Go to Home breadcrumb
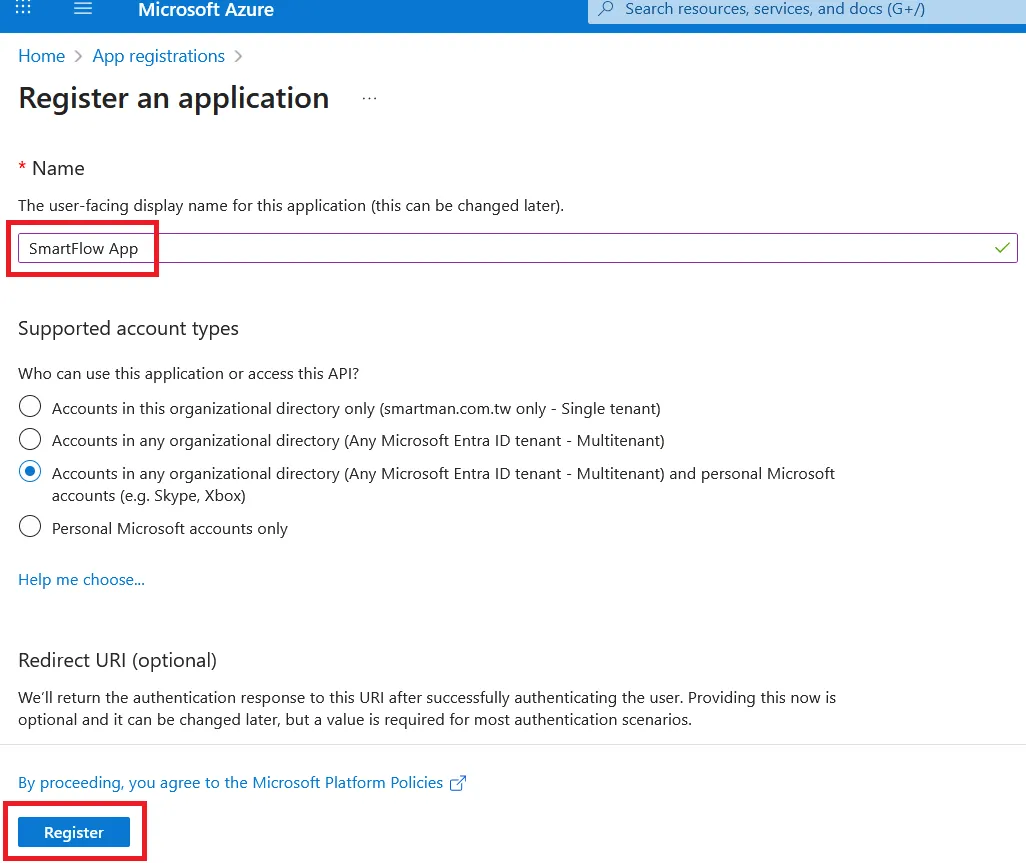Viewport: 1026px width, 863px height. pos(41,56)
